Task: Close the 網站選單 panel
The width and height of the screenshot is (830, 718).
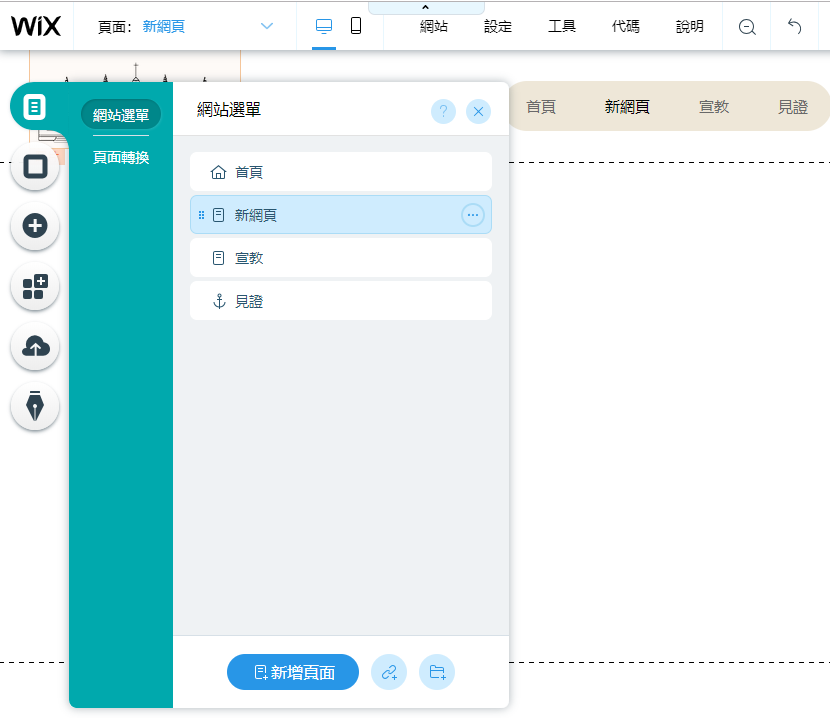Action: [478, 111]
